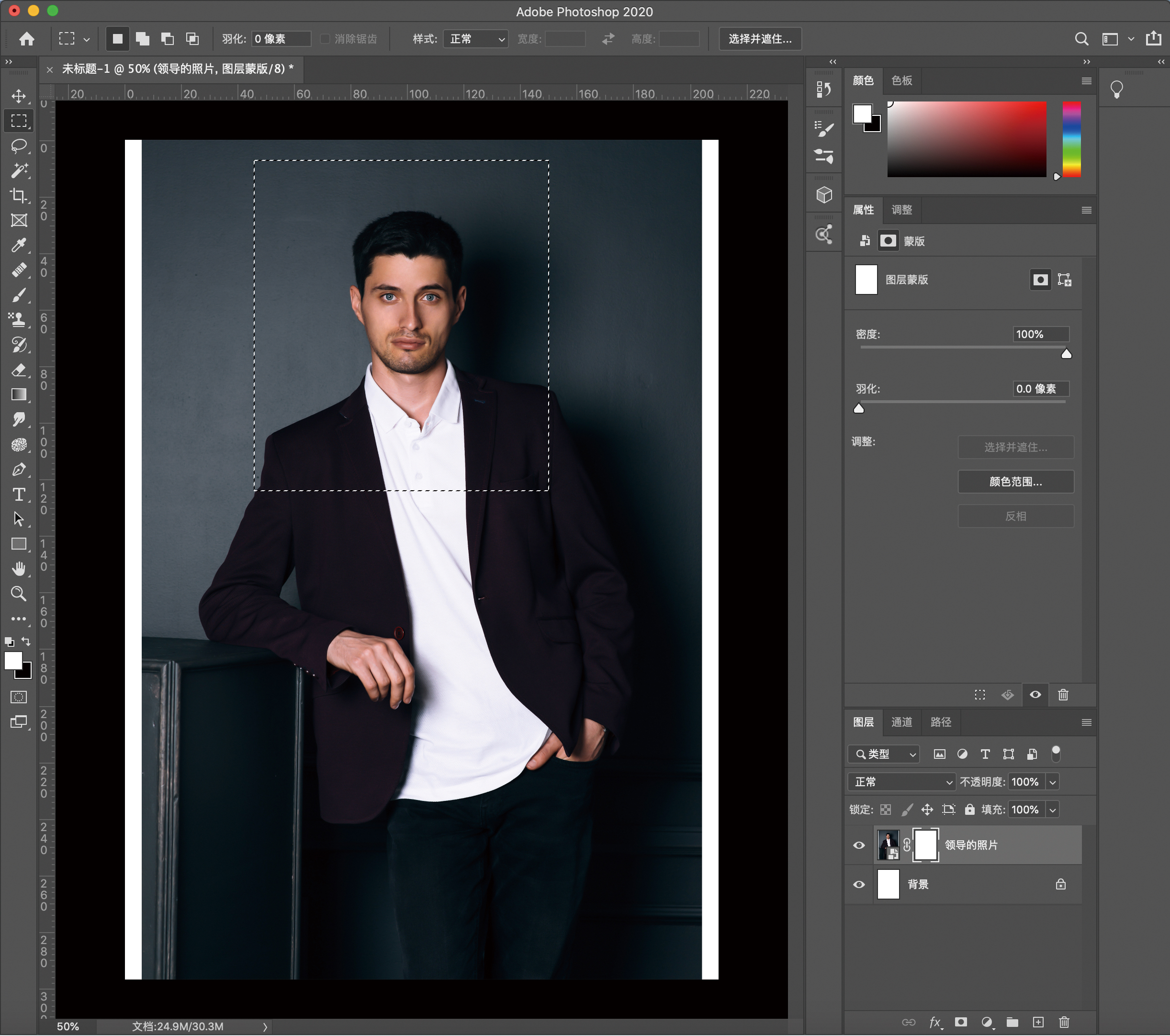
Task: Select the Path Selection tool
Action: point(19,519)
